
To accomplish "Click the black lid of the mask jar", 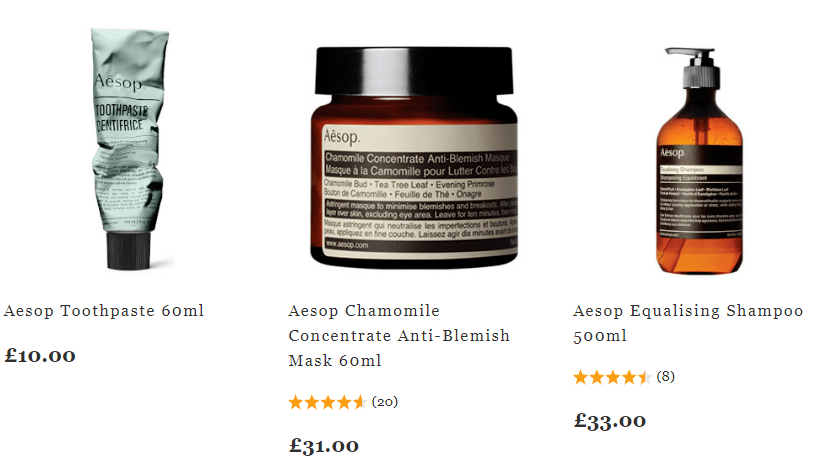I will pyautogui.click(x=414, y=70).
